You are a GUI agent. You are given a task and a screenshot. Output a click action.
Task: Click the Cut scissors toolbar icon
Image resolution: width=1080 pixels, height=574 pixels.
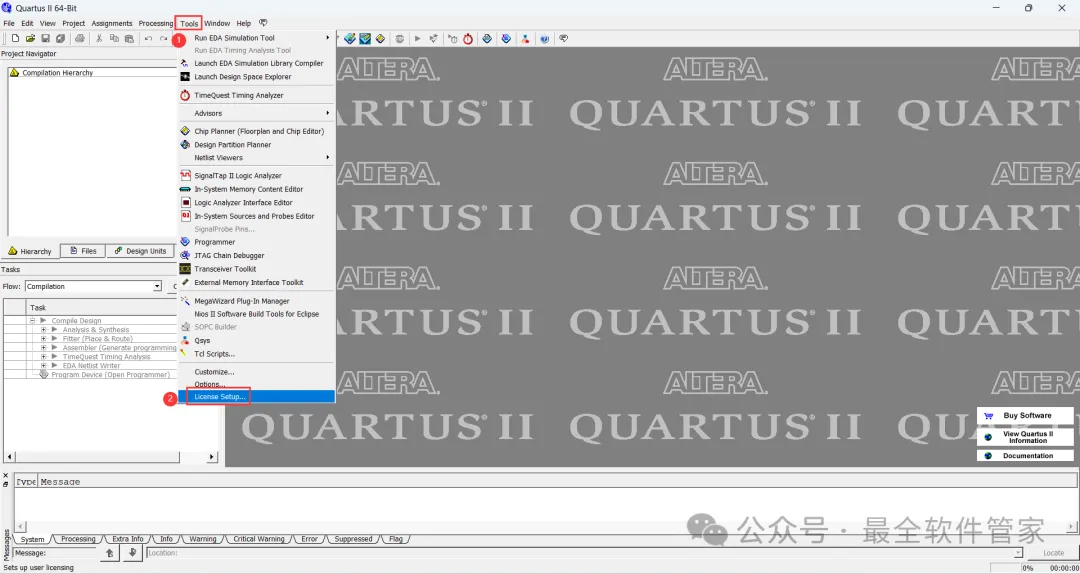coord(99,39)
